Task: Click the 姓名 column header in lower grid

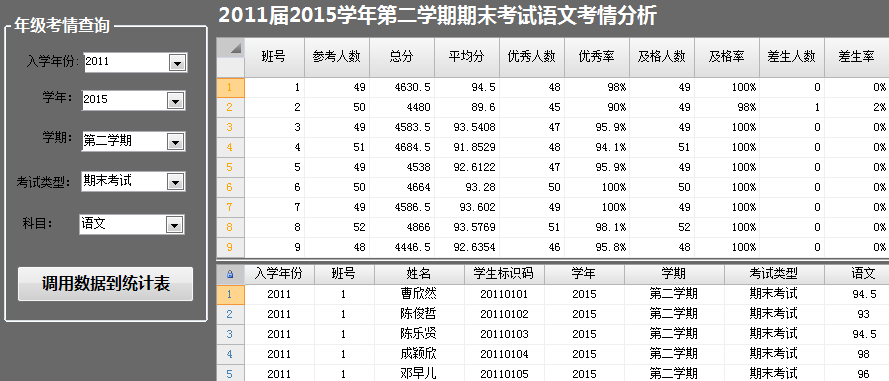Action: (x=419, y=274)
